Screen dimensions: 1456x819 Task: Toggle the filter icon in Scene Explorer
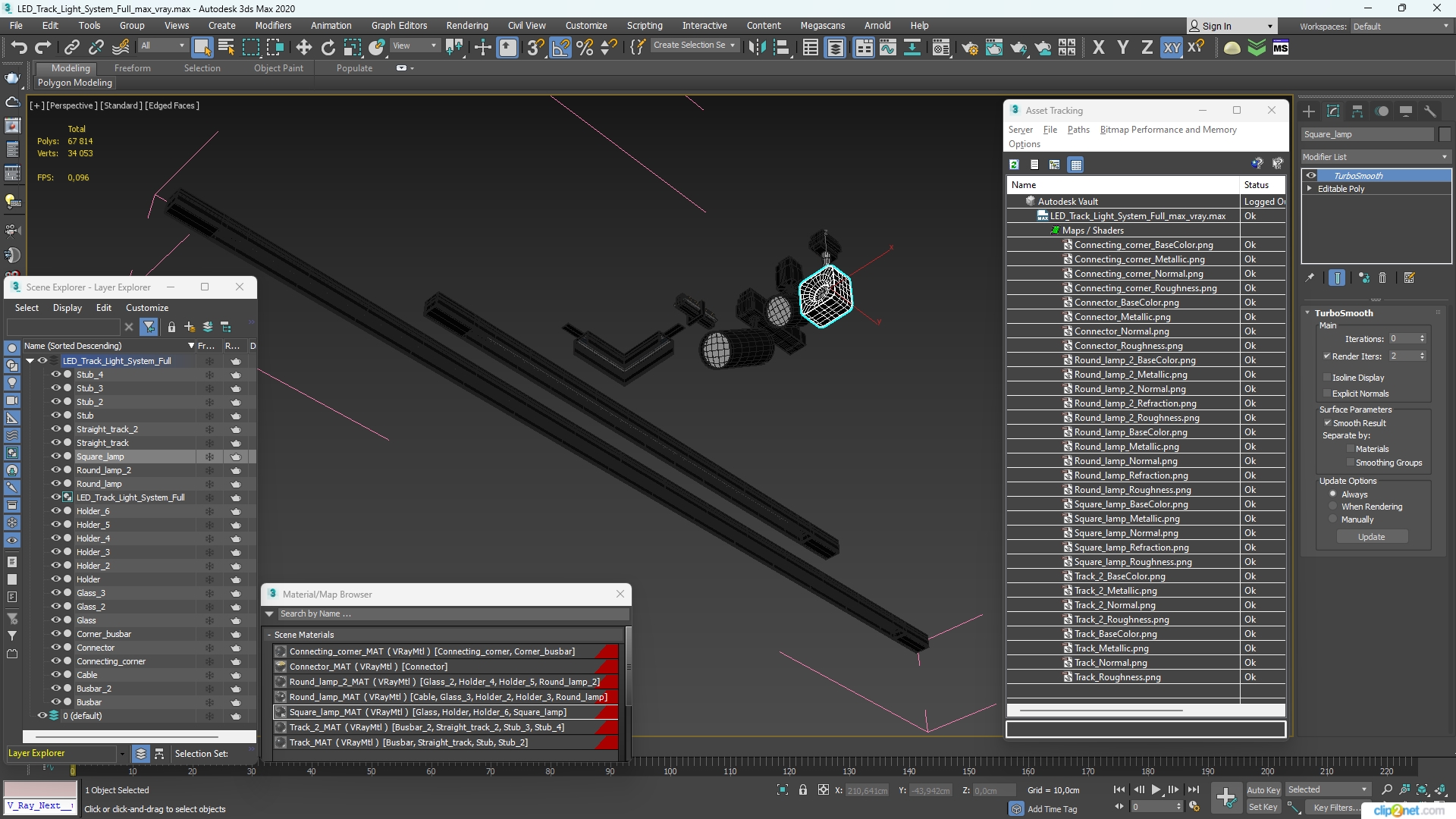coord(149,327)
